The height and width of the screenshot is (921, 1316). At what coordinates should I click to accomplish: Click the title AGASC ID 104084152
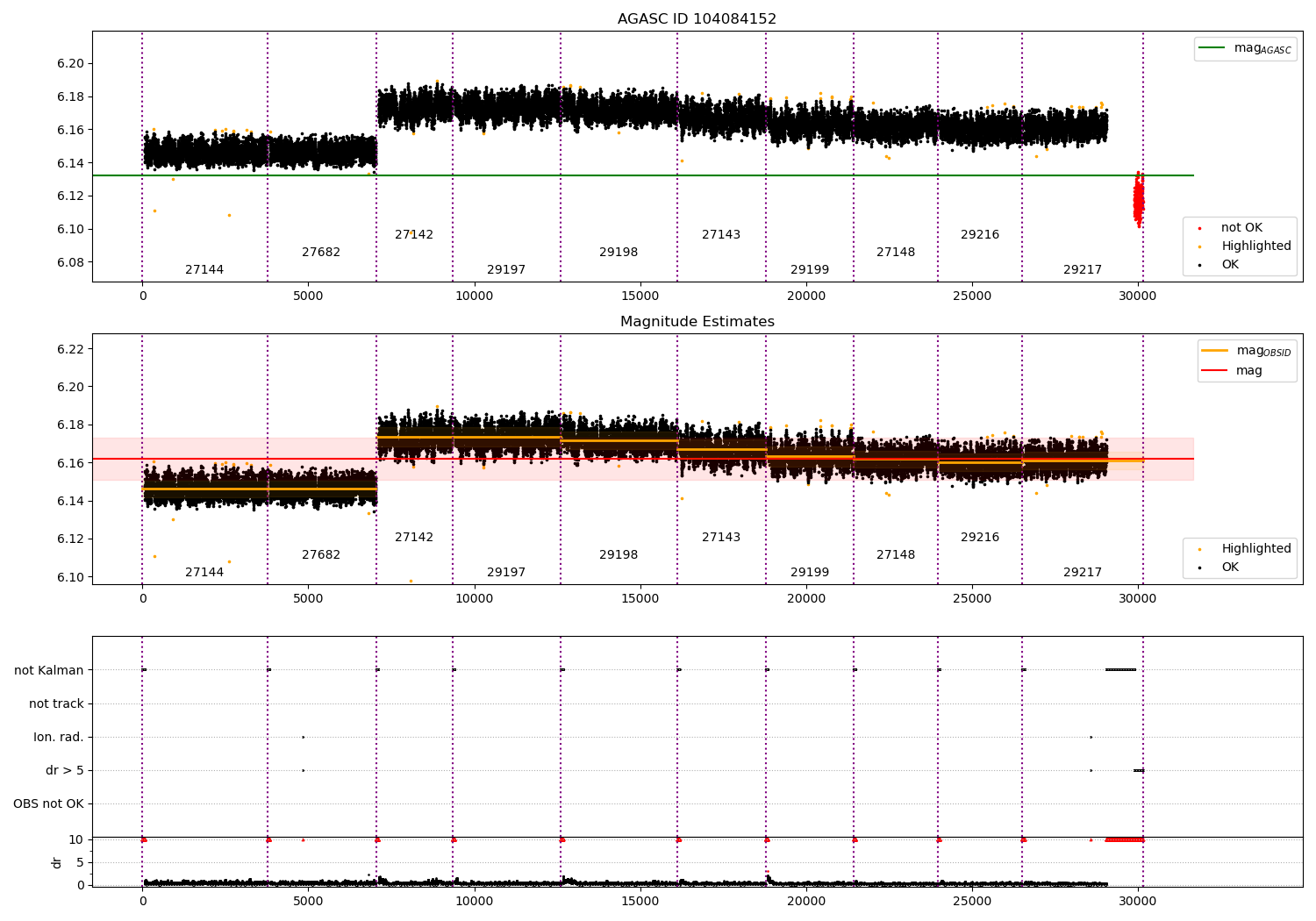tap(697, 19)
